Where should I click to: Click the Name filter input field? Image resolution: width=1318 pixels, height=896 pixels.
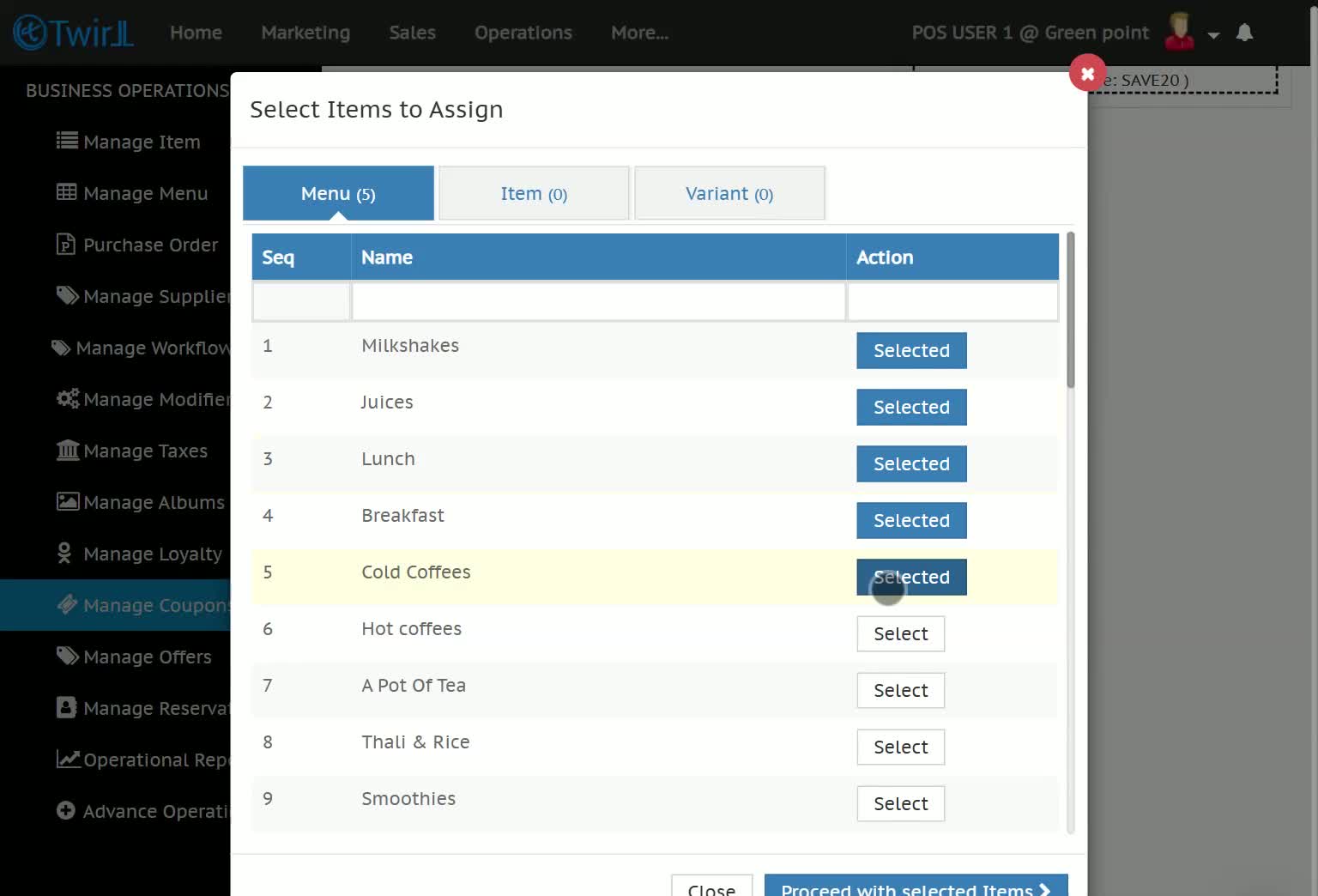(x=599, y=302)
